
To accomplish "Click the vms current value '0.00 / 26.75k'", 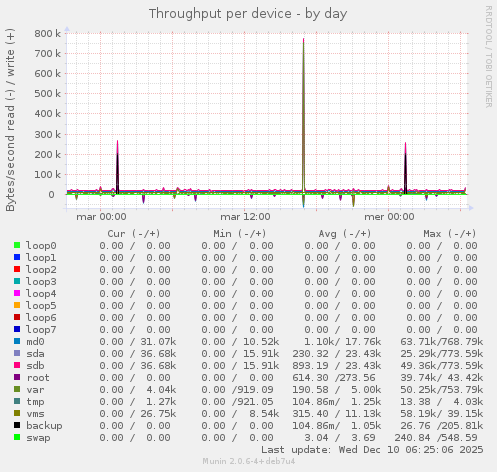I will click(x=138, y=414).
